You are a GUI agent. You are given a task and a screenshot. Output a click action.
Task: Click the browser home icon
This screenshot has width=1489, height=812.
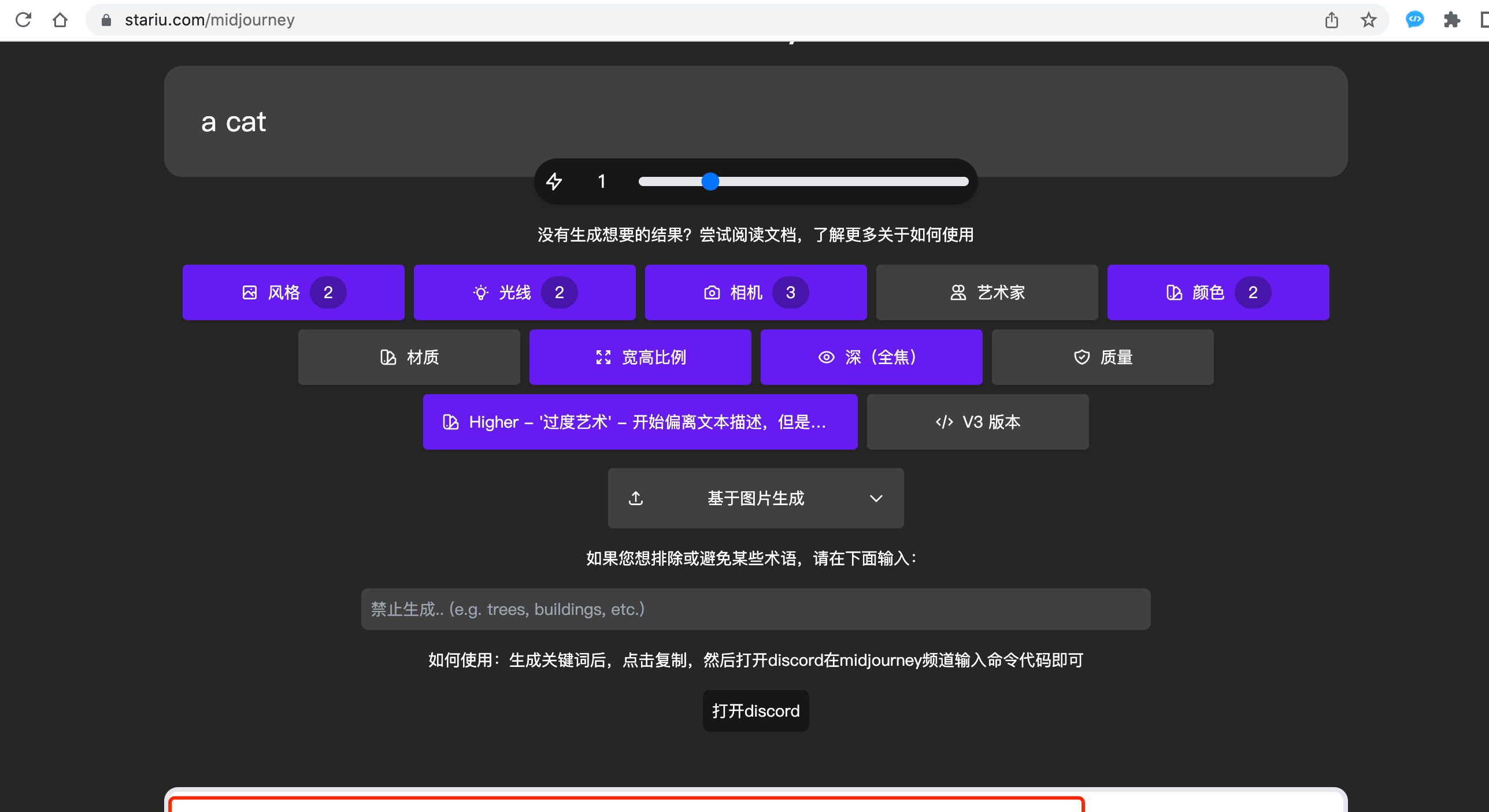coord(60,20)
